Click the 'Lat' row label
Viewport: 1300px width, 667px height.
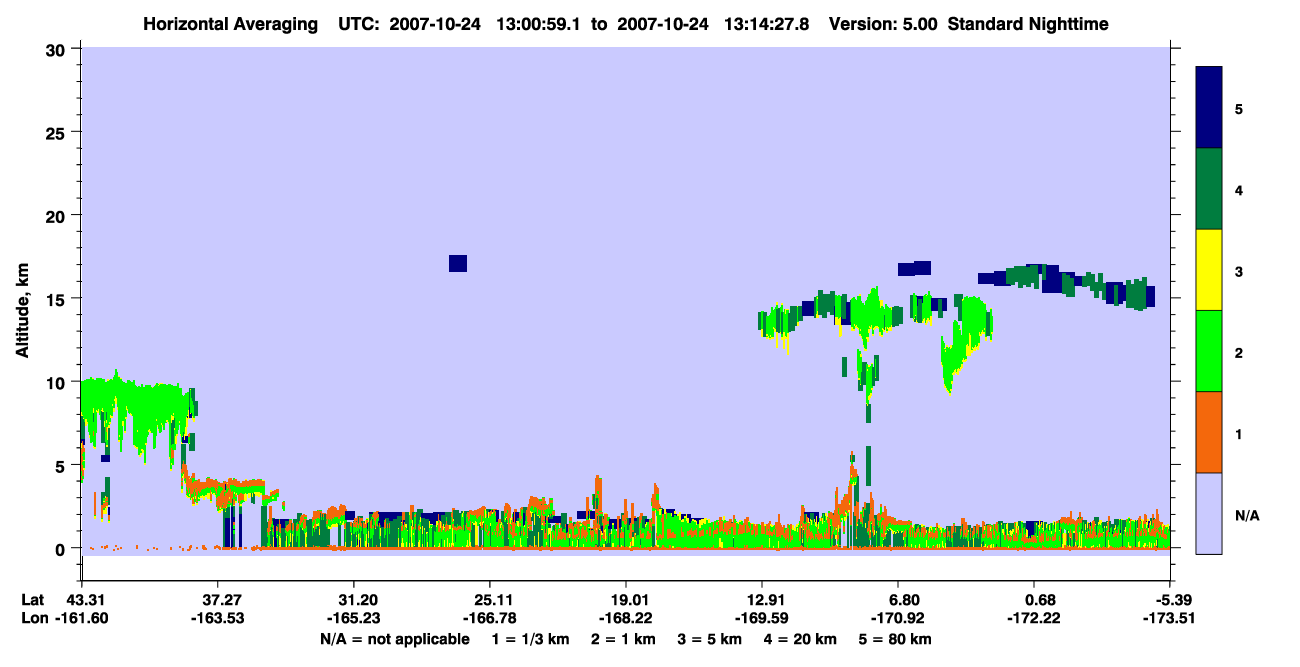[x=33, y=600]
